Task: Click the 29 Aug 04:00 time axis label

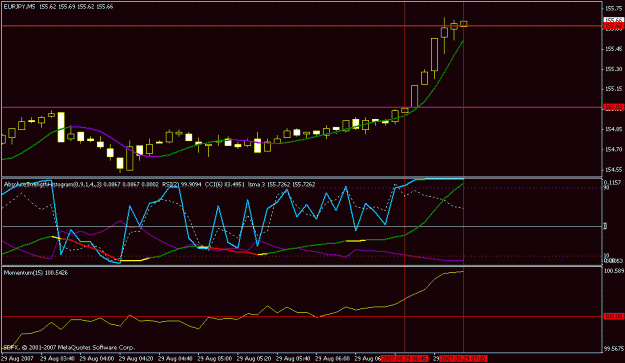Action: point(96,359)
